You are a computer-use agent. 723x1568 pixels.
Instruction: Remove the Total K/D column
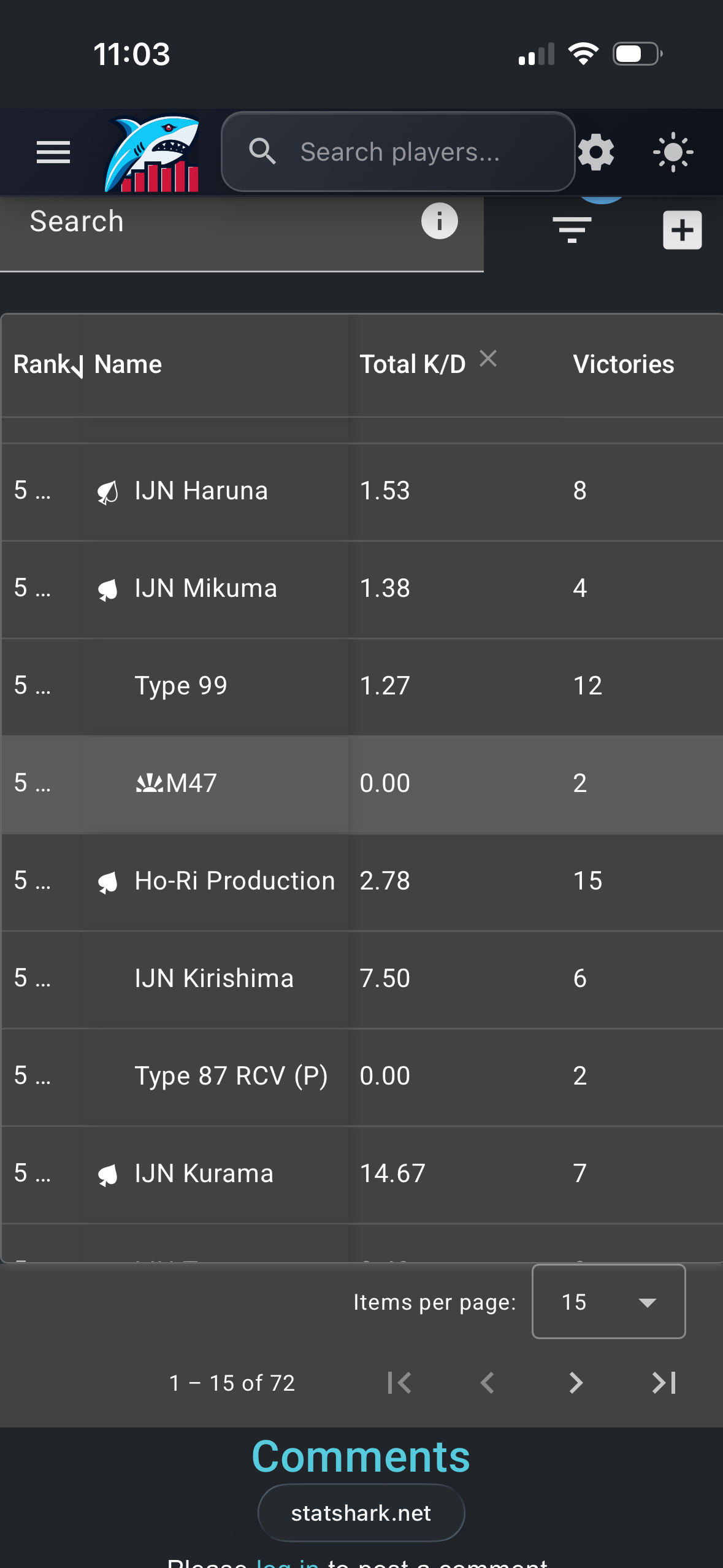point(488,358)
